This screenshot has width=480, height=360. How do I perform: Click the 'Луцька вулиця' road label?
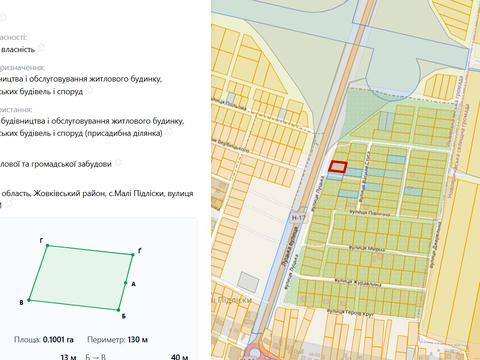click(x=290, y=247)
